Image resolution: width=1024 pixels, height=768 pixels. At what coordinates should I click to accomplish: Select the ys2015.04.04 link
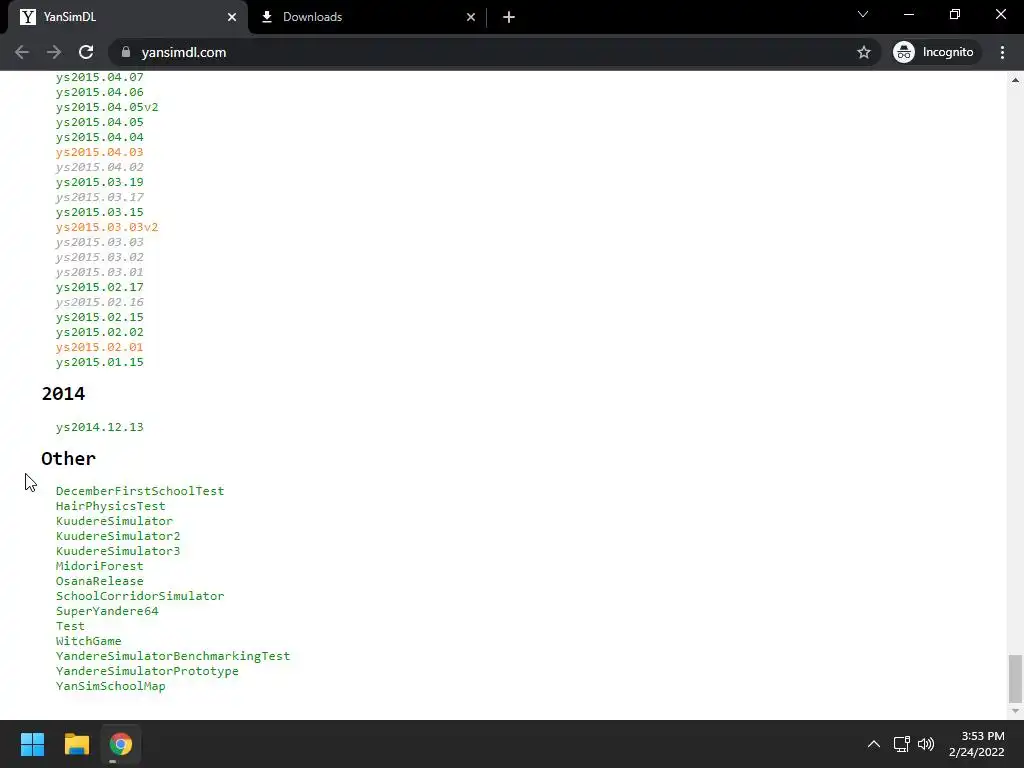99,137
